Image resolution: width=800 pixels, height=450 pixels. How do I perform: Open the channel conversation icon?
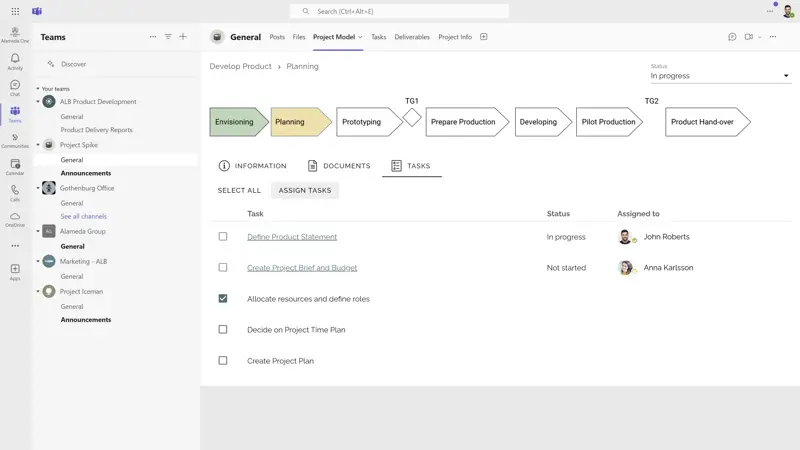(732, 37)
